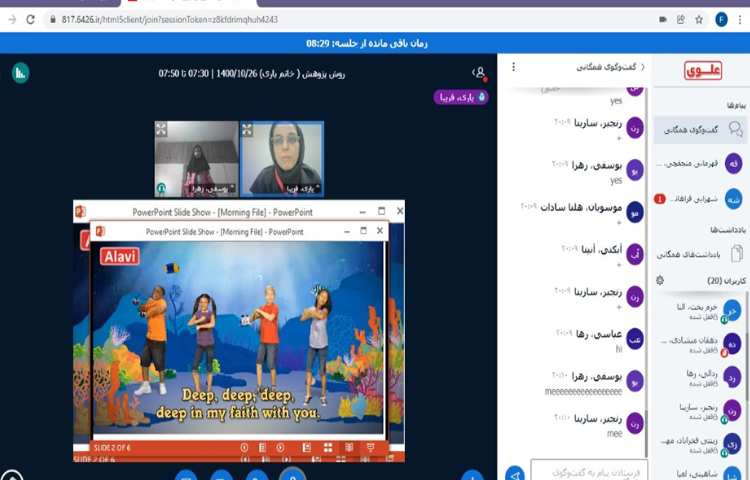The width and height of the screenshot is (750, 480).
Task: Click the users count کاربران (20) heading
Action: [726, 281]
